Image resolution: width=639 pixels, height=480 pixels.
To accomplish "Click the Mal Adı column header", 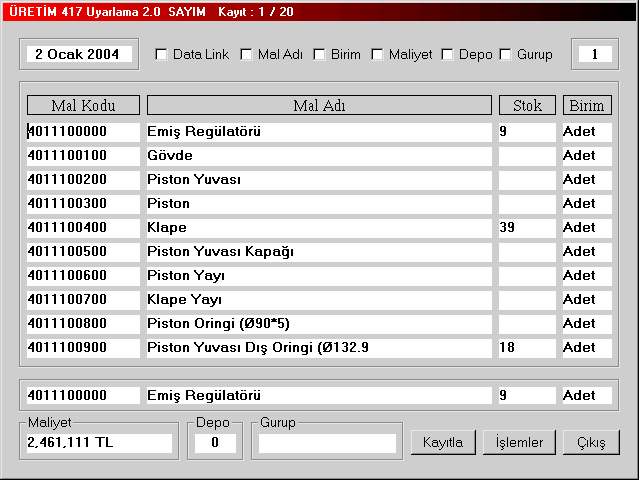I will point(319,105).
